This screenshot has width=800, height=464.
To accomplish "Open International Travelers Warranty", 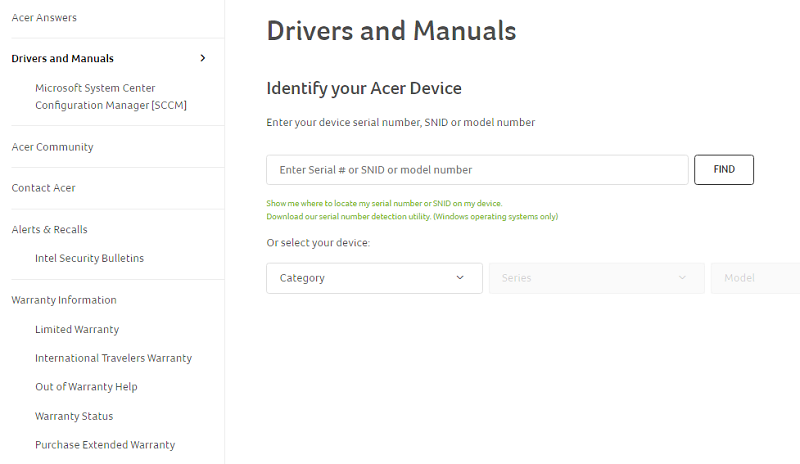I will tap(113, 358).
